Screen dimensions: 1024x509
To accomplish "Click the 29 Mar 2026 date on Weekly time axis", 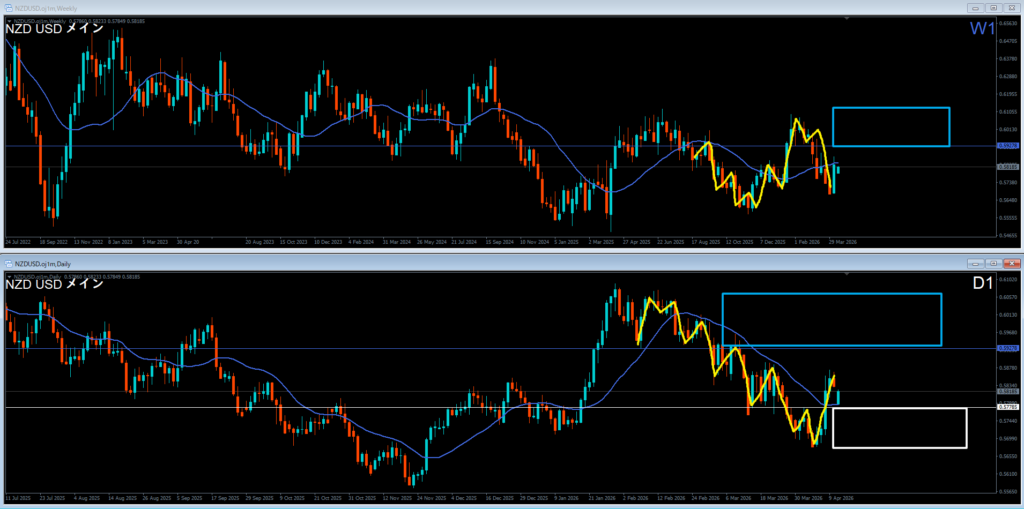I will [842, 241].
